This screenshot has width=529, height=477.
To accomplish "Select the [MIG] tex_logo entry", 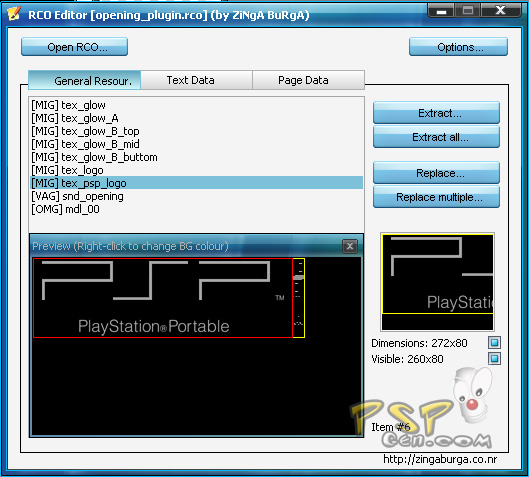I will (x=196, y=170).
